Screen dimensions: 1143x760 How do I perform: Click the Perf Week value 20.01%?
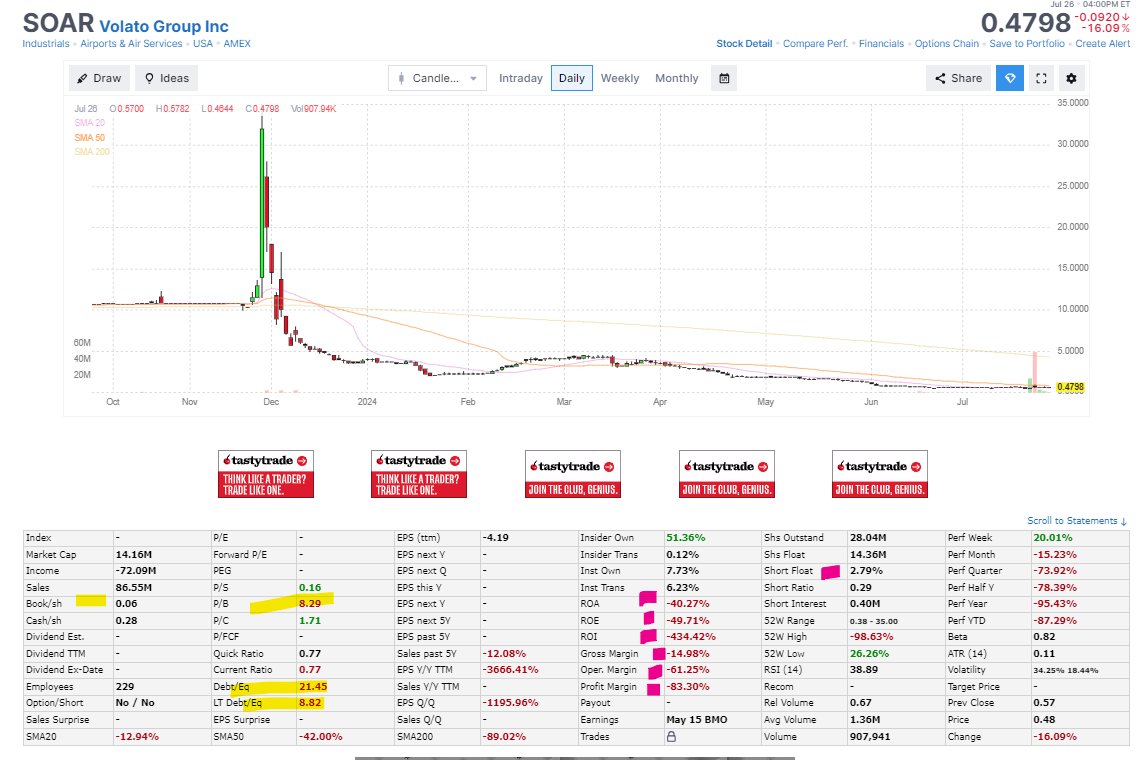1053,538
